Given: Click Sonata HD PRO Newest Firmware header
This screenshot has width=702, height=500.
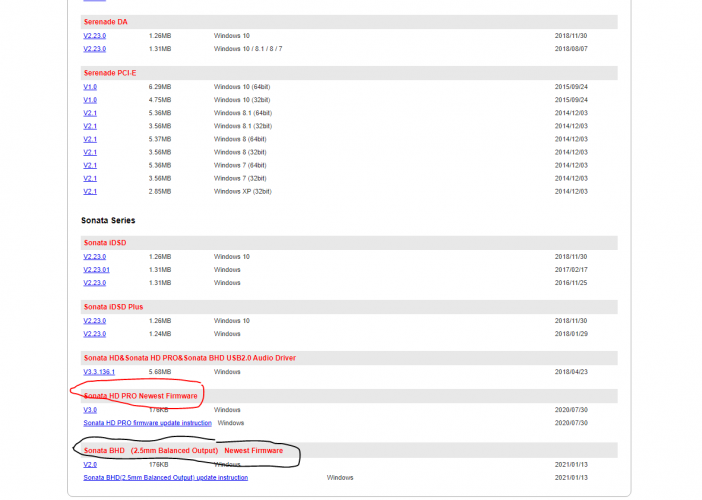Looking at the screenshot, I should pyautogui.click(x=349, y=396).
